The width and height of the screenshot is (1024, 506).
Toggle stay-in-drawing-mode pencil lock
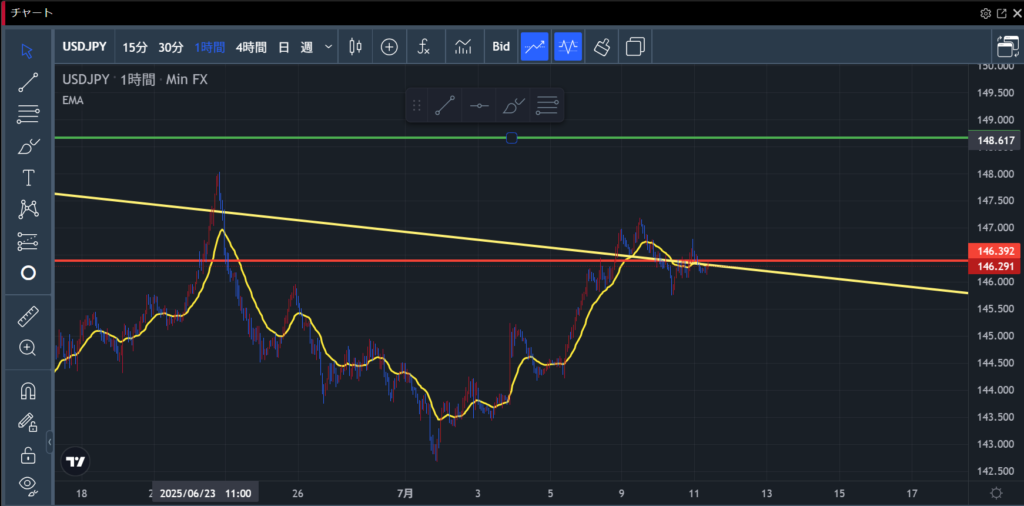pos(27,423)
